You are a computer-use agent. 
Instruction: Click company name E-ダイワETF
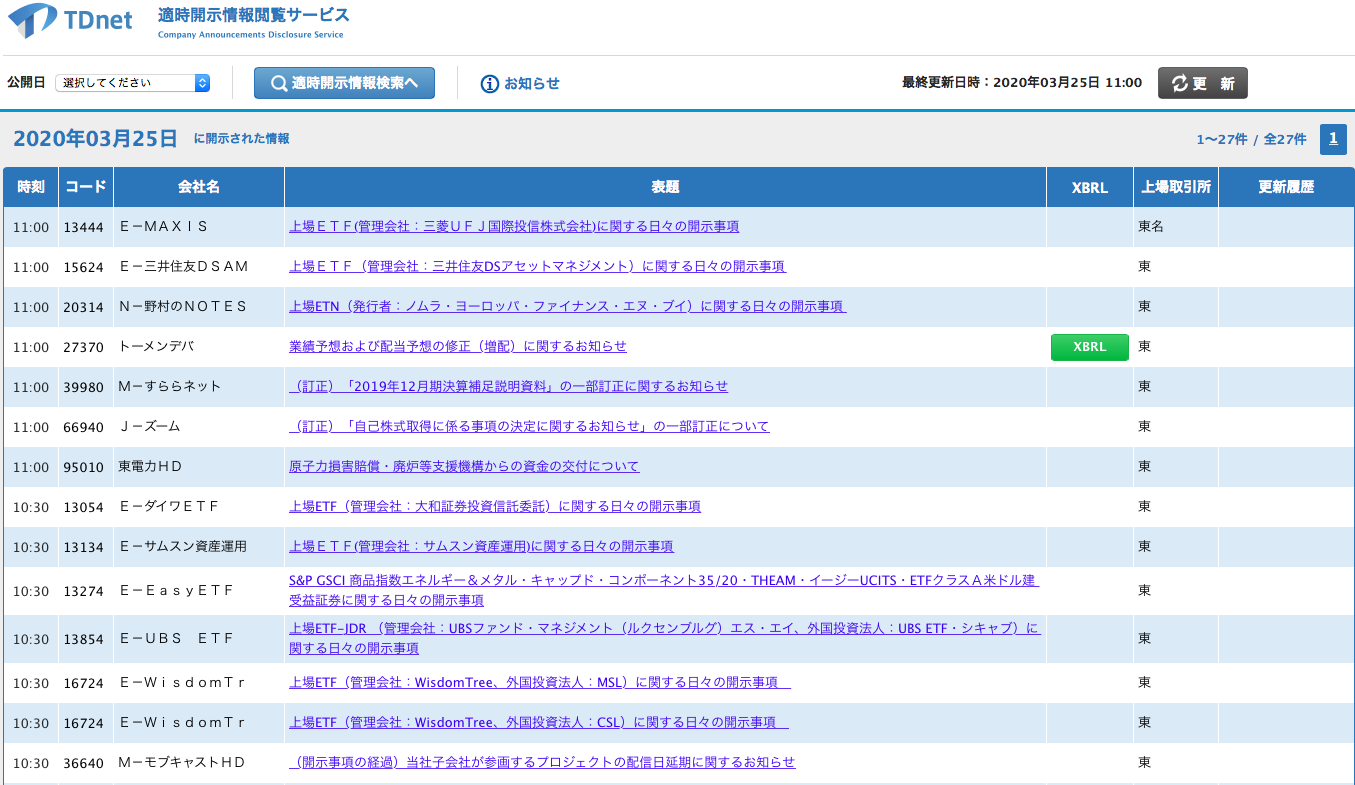[x=169, y=507]
